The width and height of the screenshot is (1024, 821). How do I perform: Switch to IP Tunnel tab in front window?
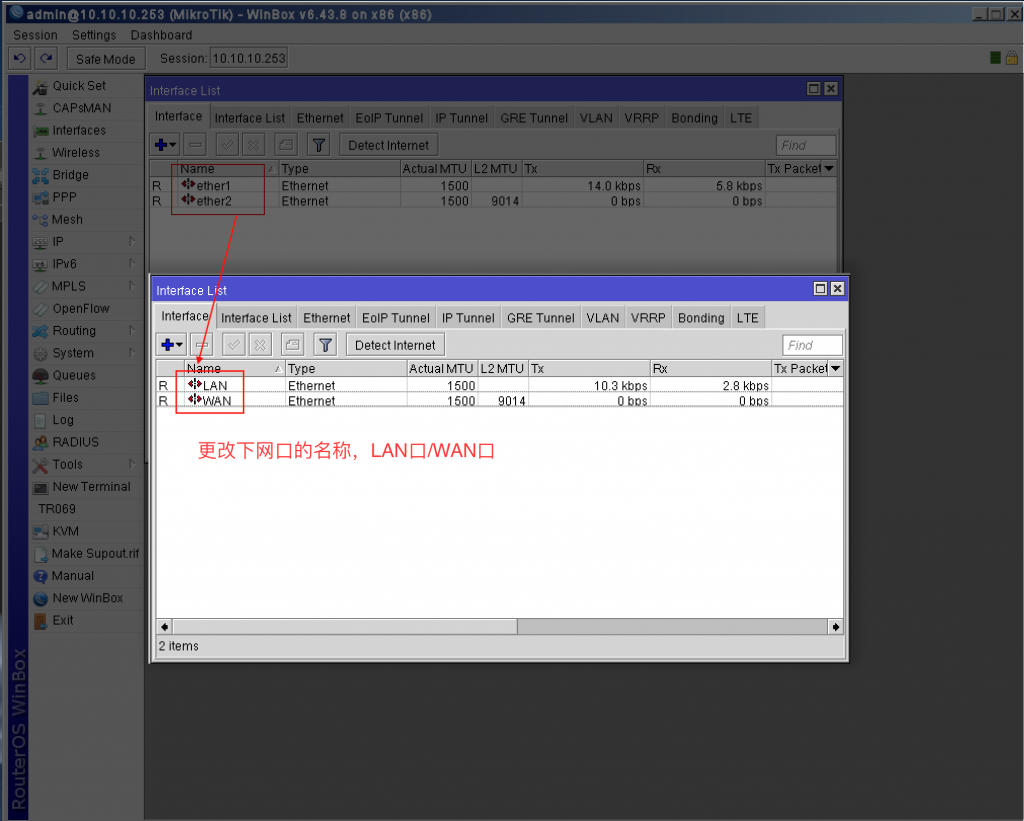(468, 318)
